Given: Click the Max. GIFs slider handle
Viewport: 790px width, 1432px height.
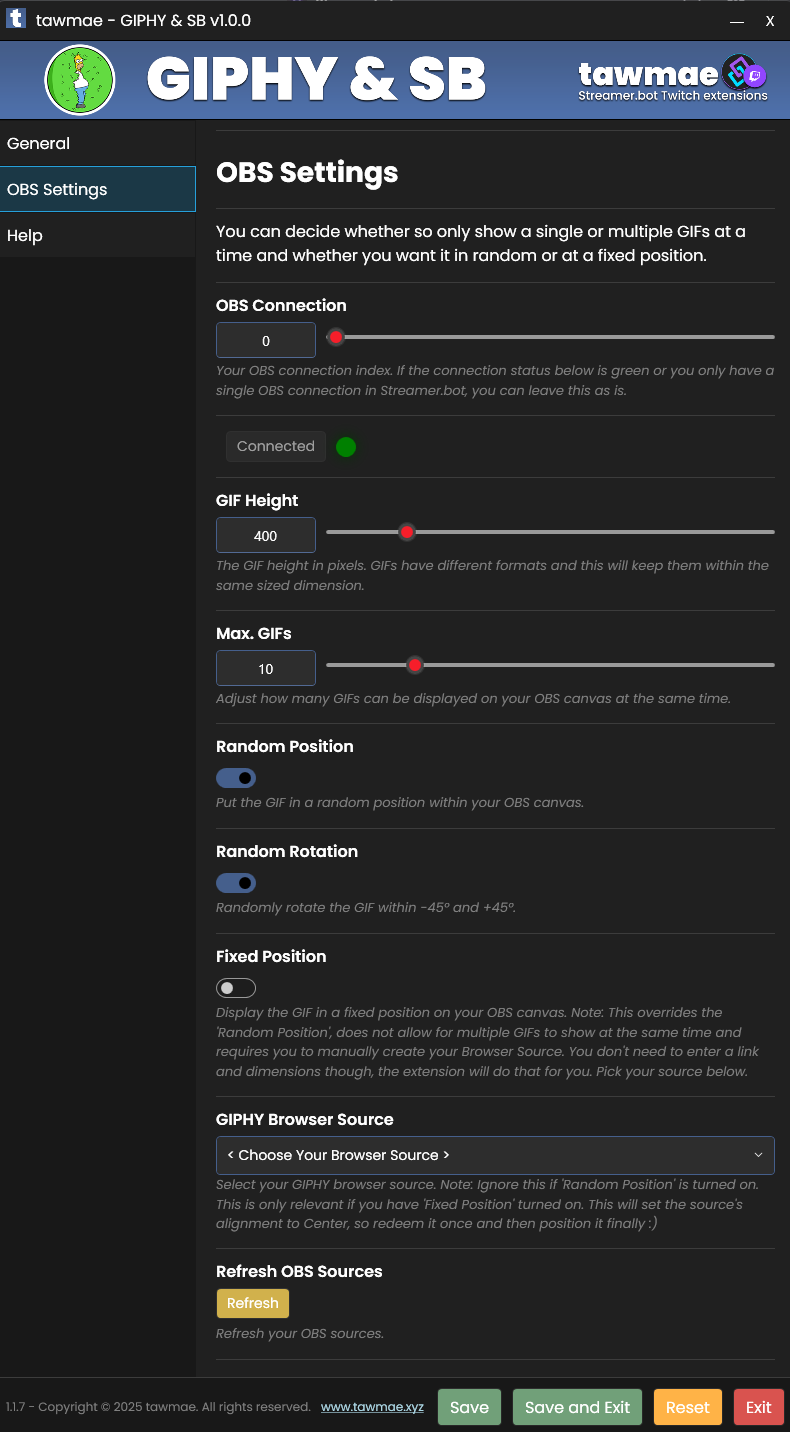Looking at the screenshot, I should pyautogui.click(x=415, y=665).
